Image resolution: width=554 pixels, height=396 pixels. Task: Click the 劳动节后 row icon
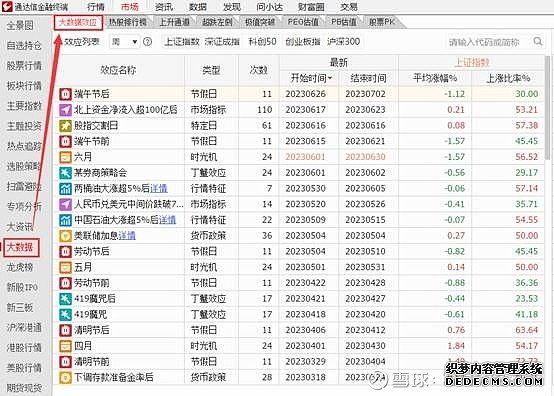tap(65, 252)
